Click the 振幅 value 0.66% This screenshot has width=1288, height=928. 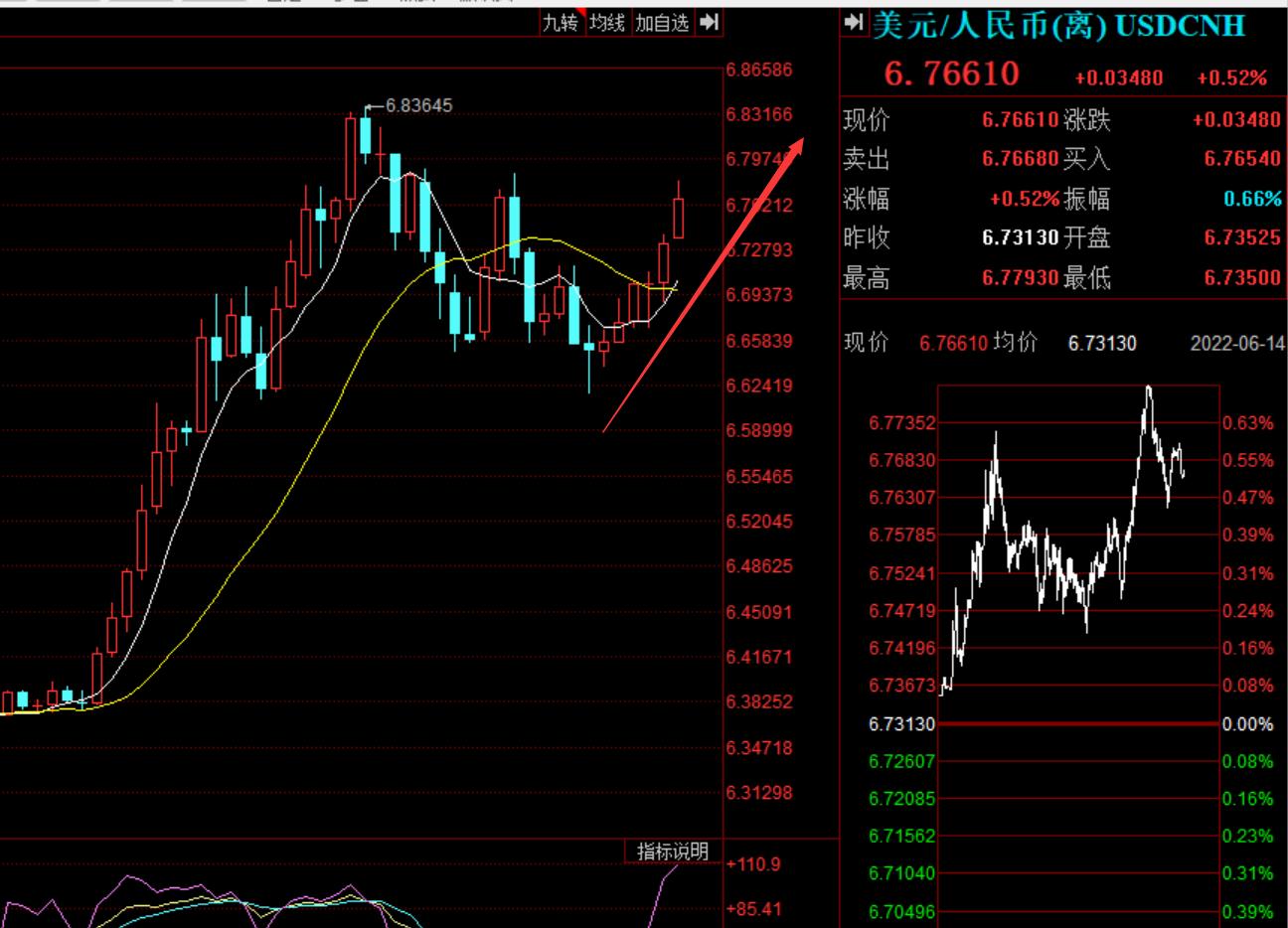1253,199
